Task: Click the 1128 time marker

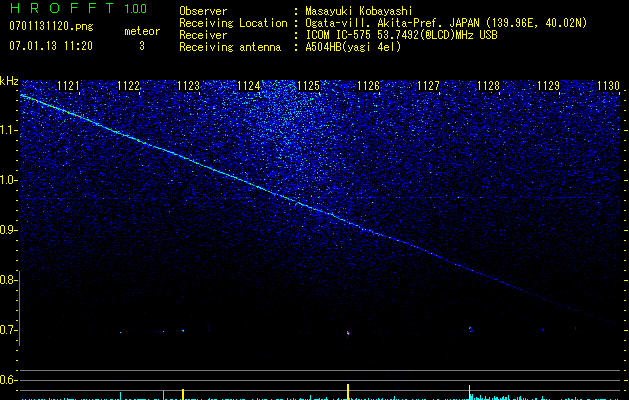Action: click(489, 86)
